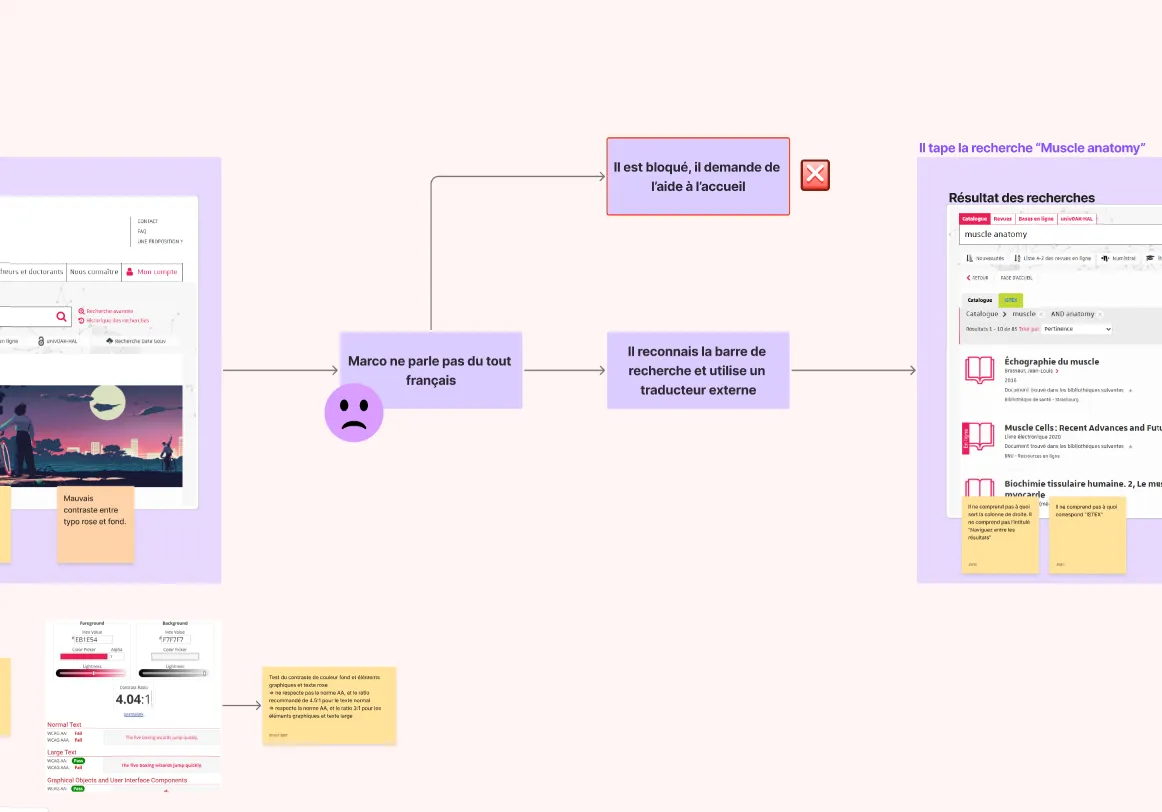Click the univOAK-HAL open-access lock icon
The width and height of the screenshot is (1162, 812).
coord(41,341)
